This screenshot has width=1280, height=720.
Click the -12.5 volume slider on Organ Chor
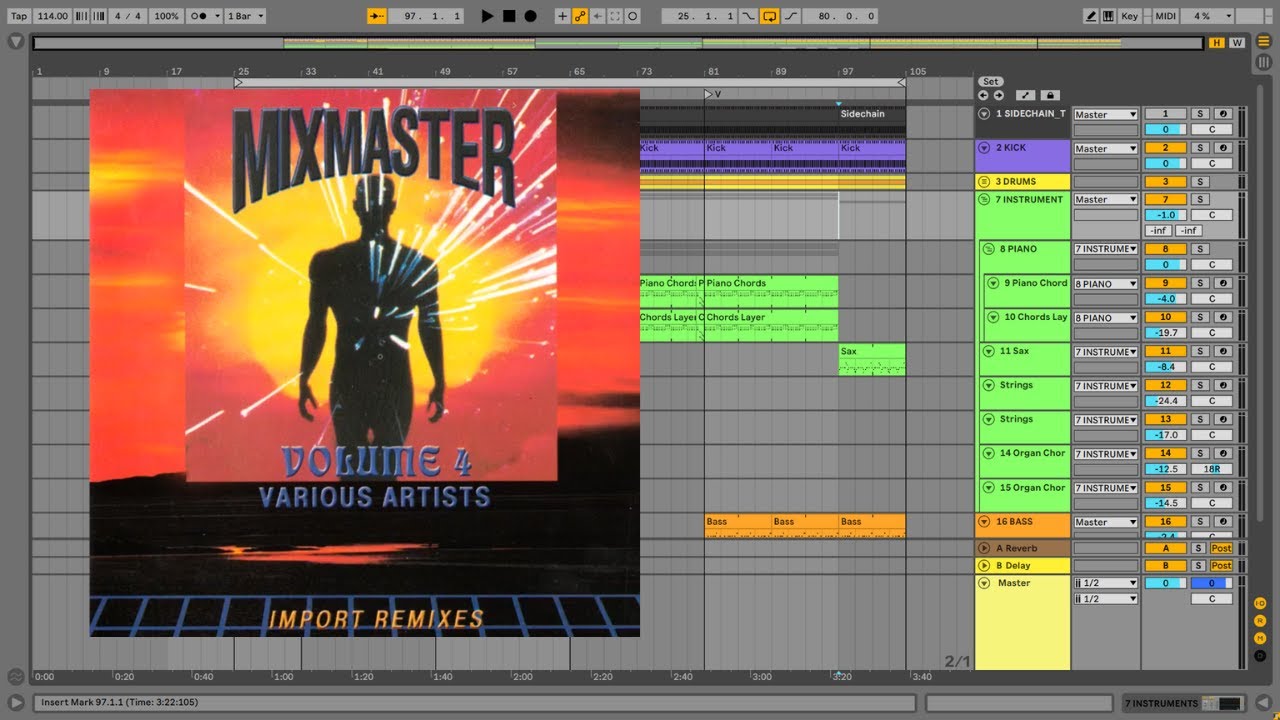(x=1165, y=469)
